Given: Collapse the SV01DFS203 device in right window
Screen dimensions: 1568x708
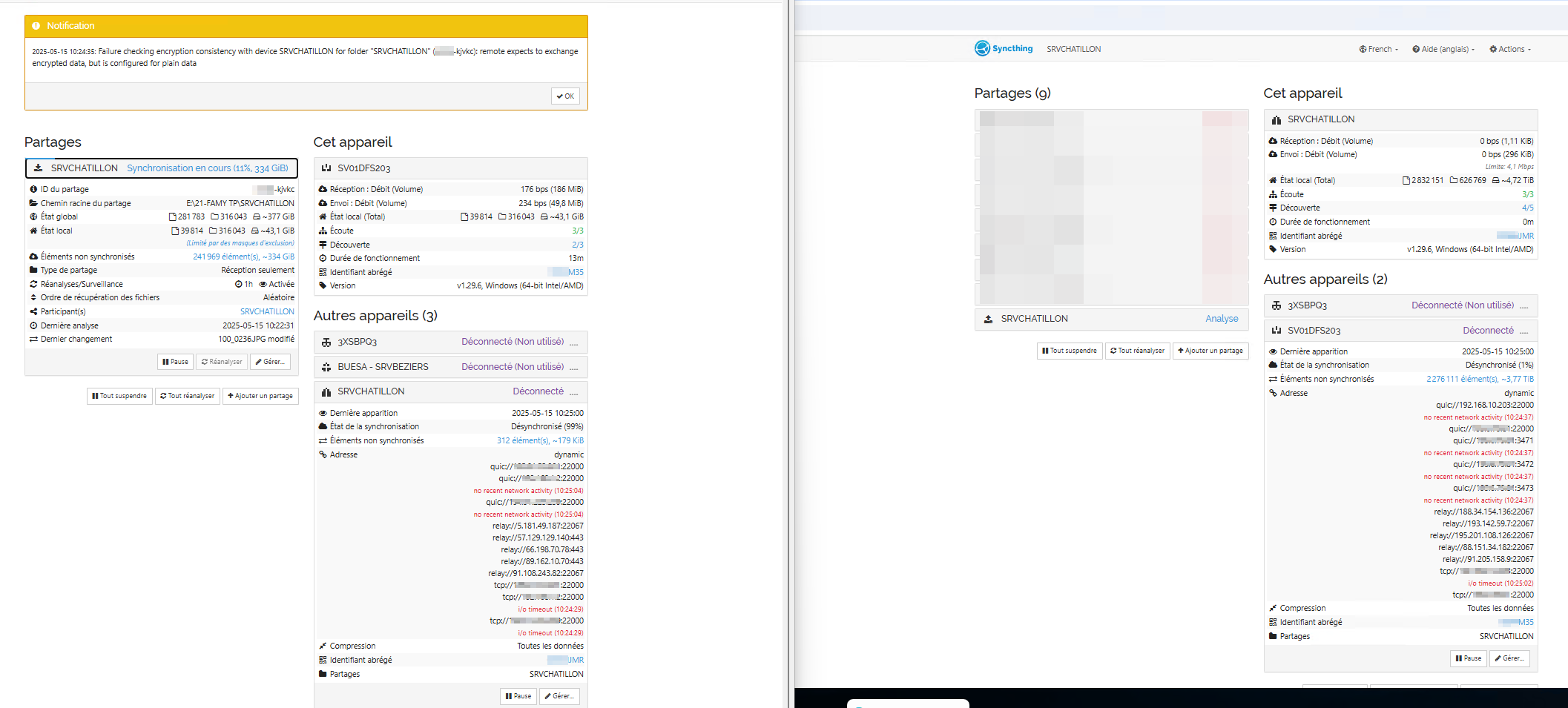Looking at the screenshot, I should tap(1400, 331).
